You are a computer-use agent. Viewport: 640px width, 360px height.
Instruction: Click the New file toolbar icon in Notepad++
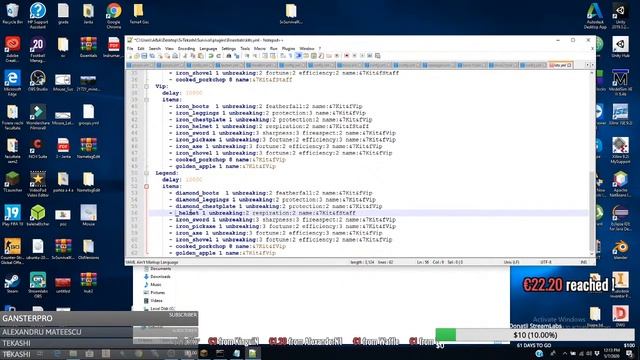pyautogui.click(x=130, y=56)
